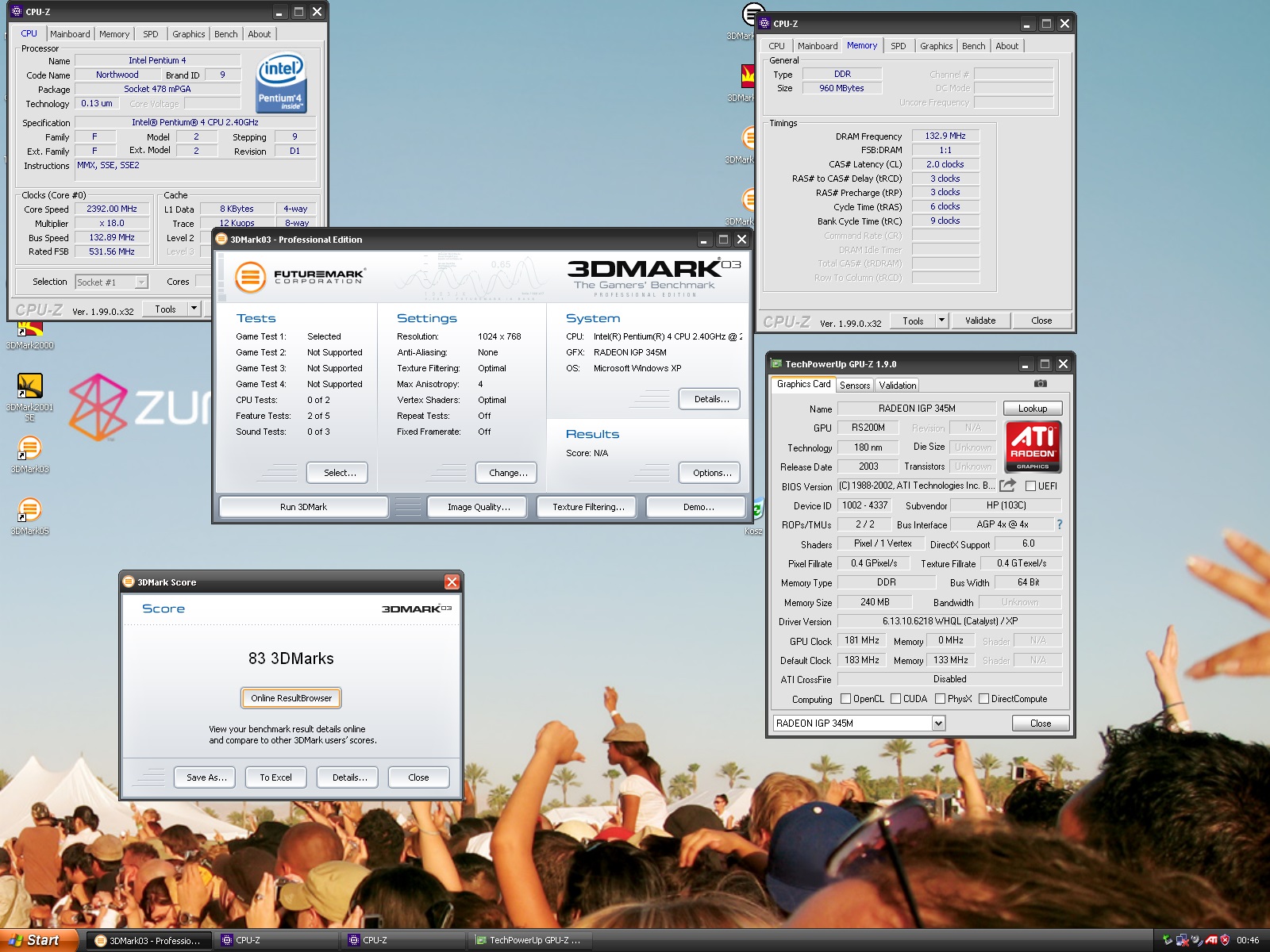Click the Change... settings button
Viewport: 1270px width, 952px height.
pos(508,473)
